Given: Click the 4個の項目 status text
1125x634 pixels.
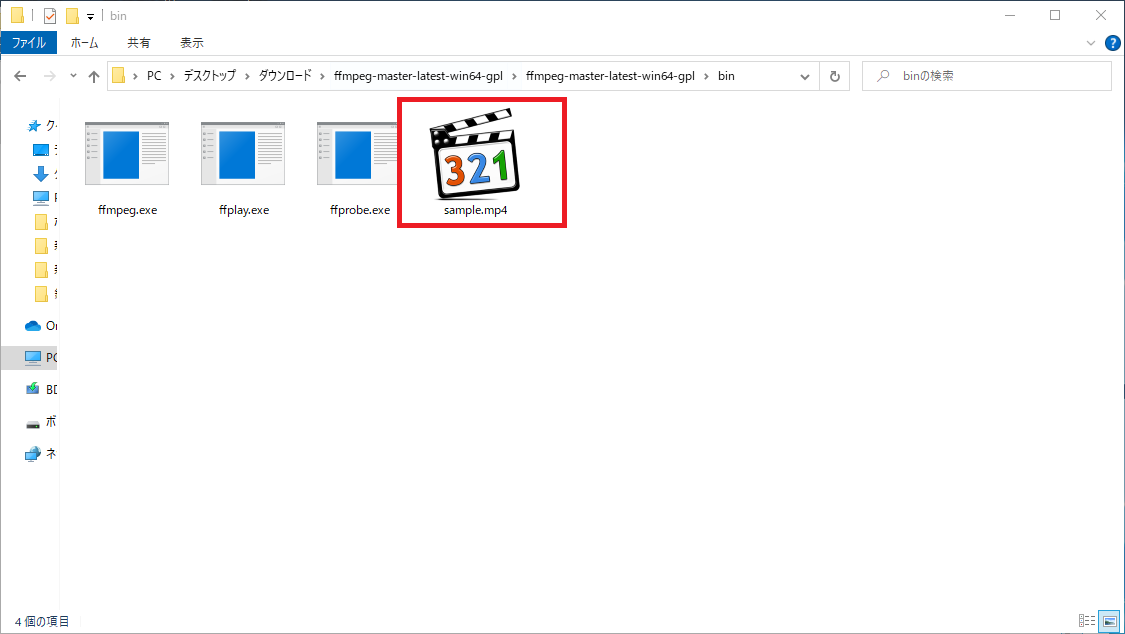Looking at the screenshot, I should [x=42, y=622].
